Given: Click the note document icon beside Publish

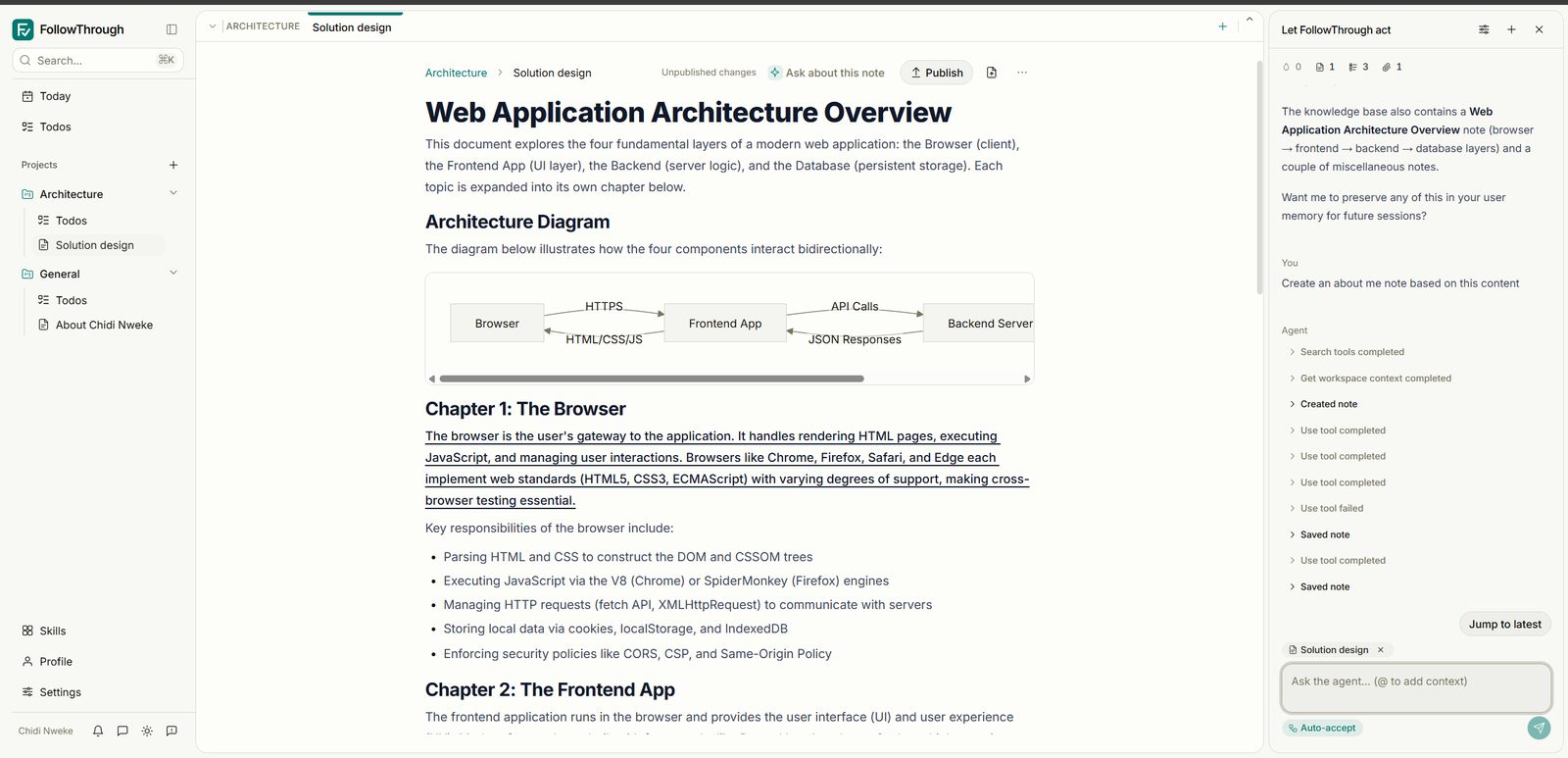Looking at the screenshot, I should [x=992, y=73].
